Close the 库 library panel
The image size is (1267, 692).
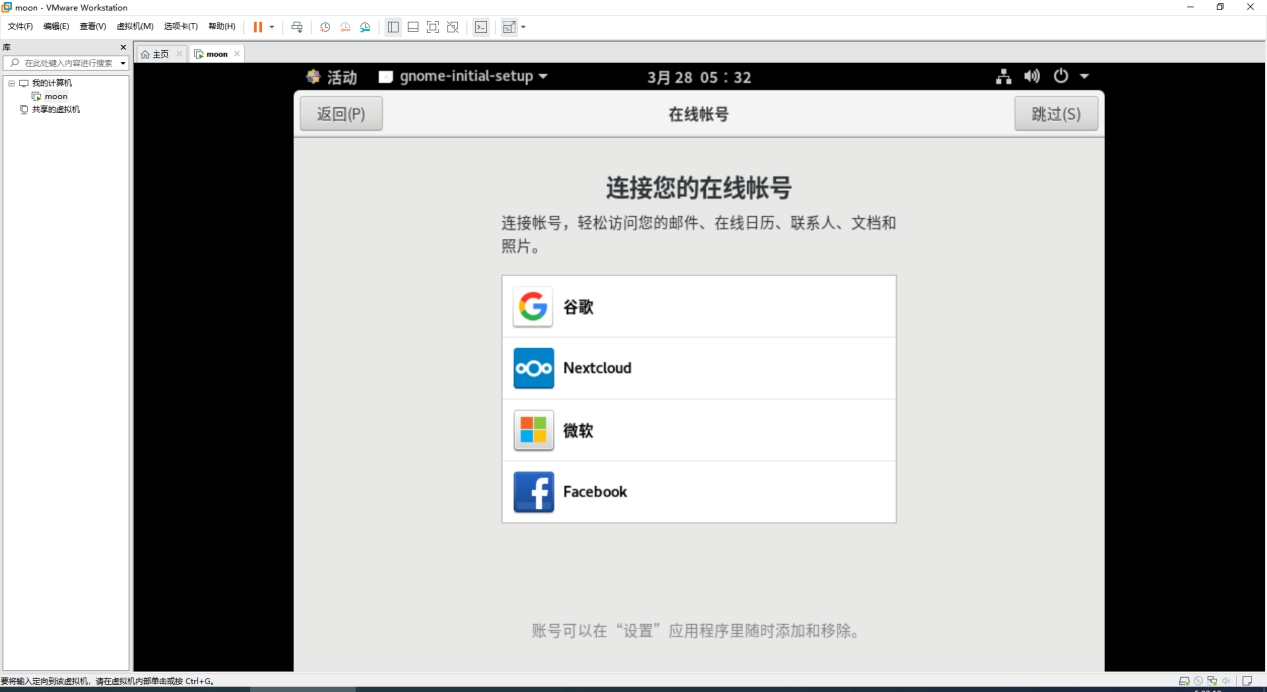pos(123,47)
